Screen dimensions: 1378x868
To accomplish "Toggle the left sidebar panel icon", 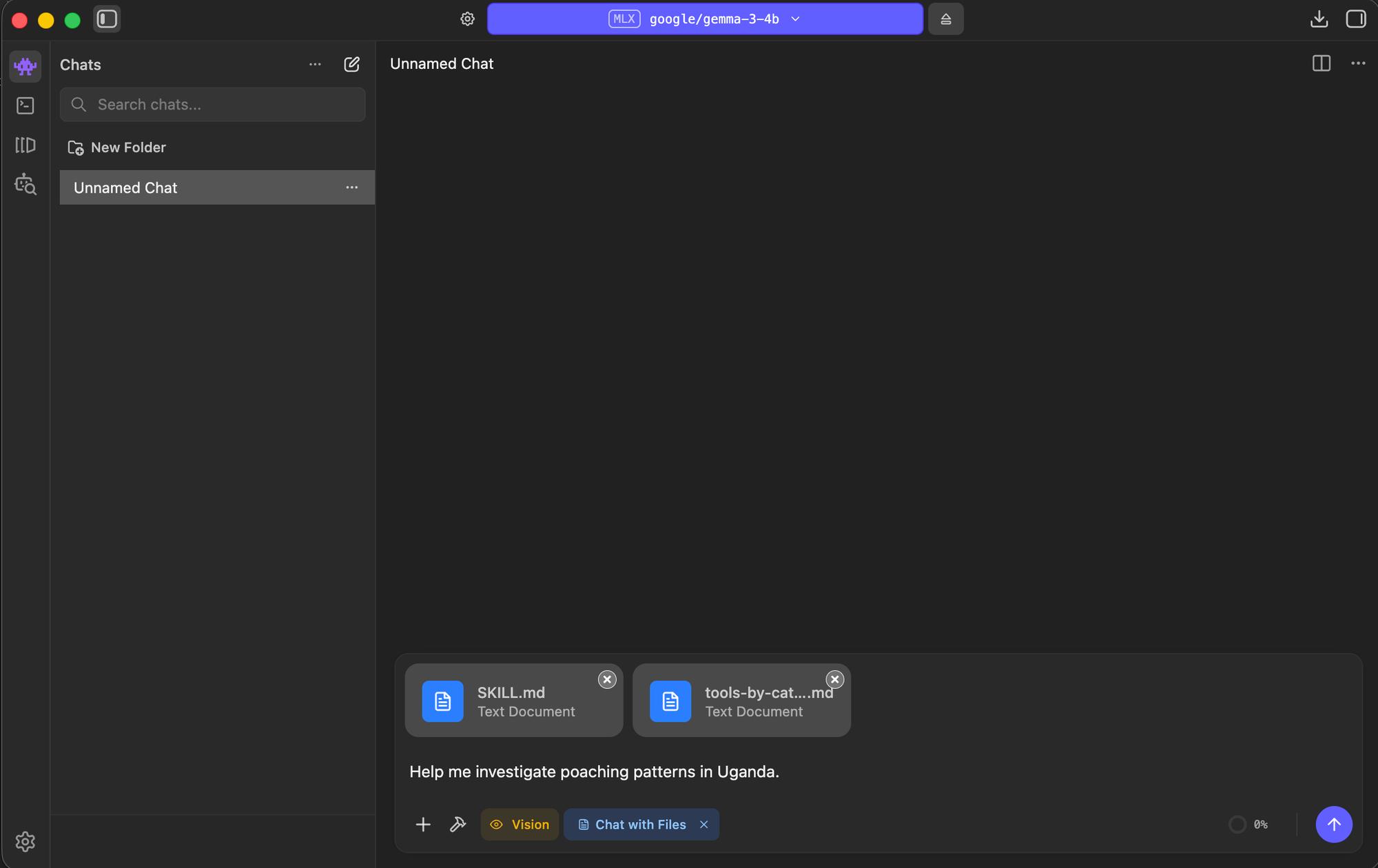I will tap(107, 19).
